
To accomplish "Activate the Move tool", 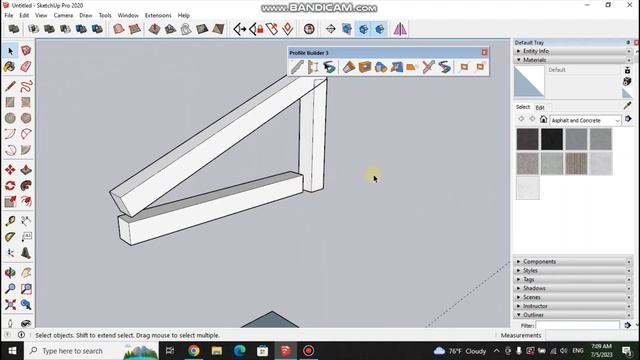I will [10, 169].
